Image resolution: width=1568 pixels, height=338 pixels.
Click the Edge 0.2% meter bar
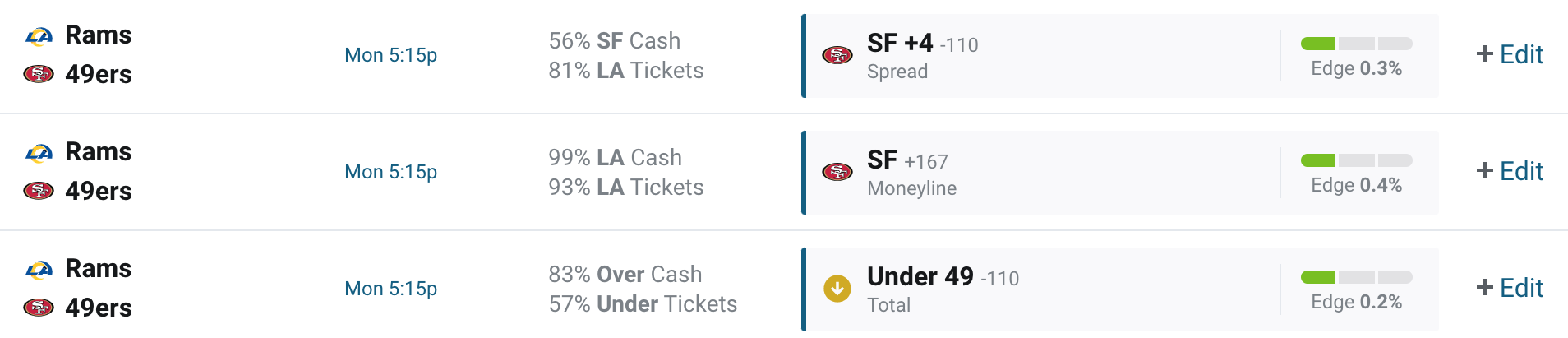[x=1356, y=277]
